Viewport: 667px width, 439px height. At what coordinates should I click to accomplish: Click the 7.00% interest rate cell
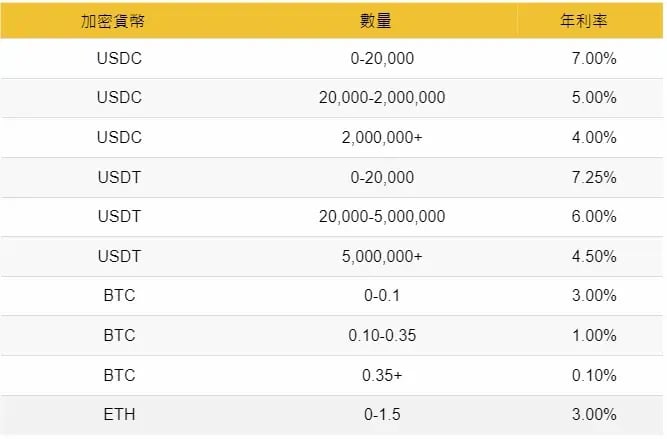coord(594,58)
